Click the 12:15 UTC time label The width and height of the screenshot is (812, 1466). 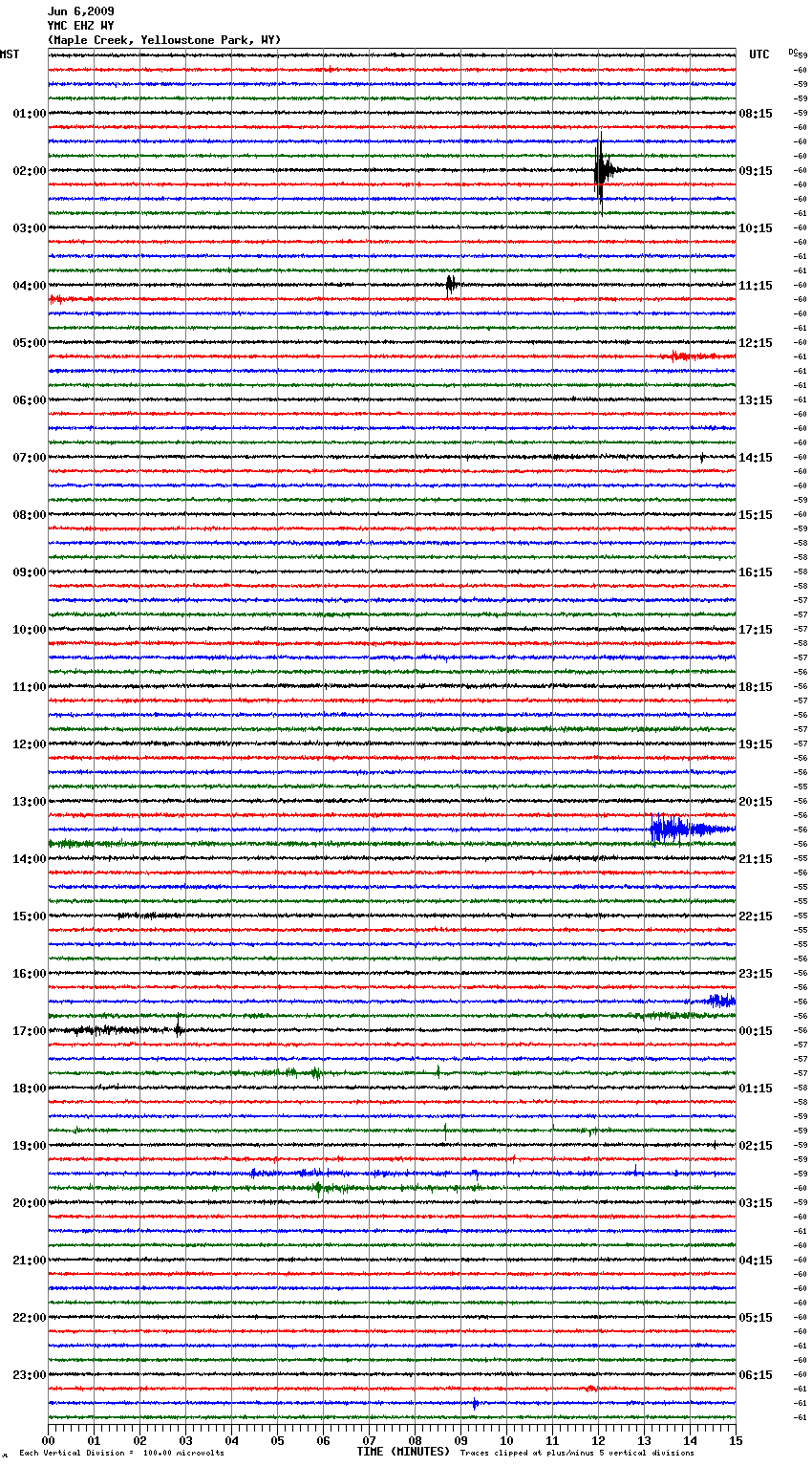click(x=756, y=343)
